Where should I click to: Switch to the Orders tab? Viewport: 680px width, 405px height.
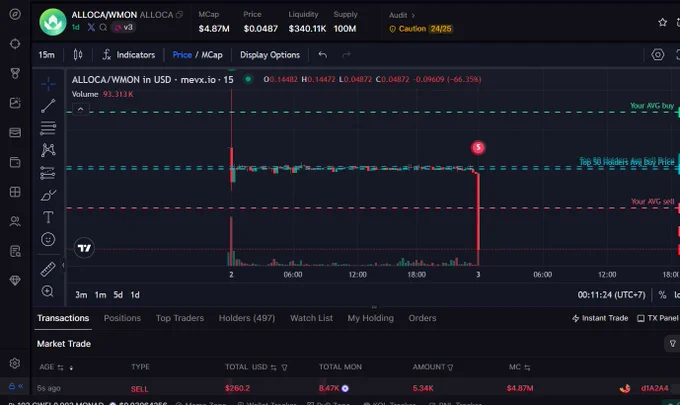[422, 318]
